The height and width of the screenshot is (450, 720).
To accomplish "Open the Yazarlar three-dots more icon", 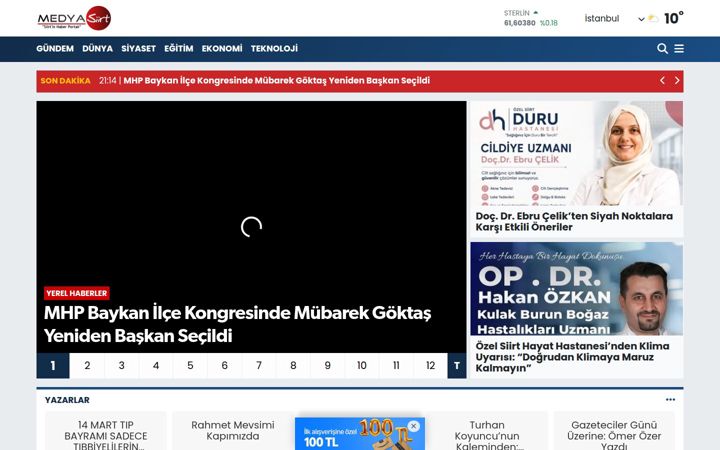I will point(670,399).
